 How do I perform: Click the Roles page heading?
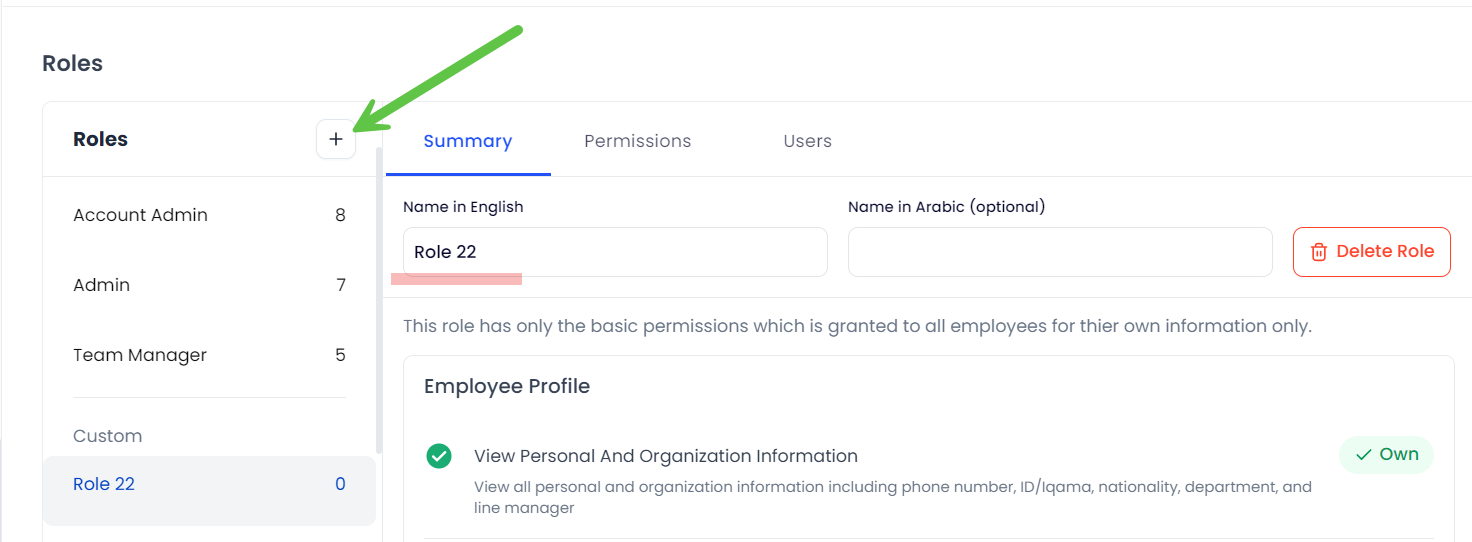click(72, 63)
